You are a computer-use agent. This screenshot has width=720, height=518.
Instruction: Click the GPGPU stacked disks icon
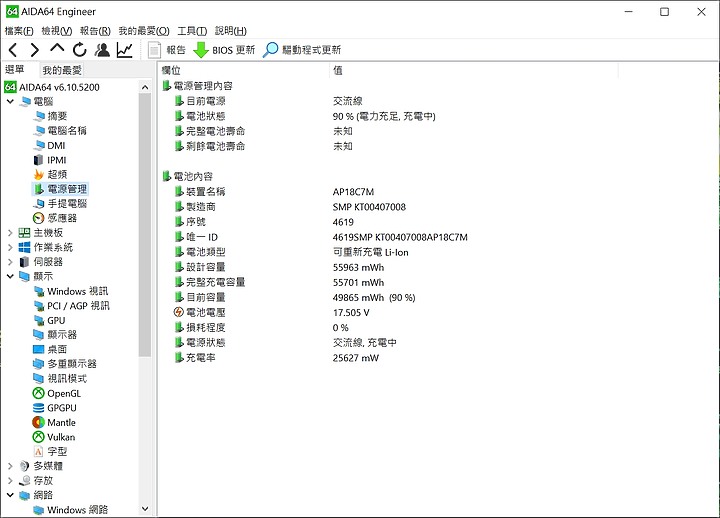click(x=39, y=408)
